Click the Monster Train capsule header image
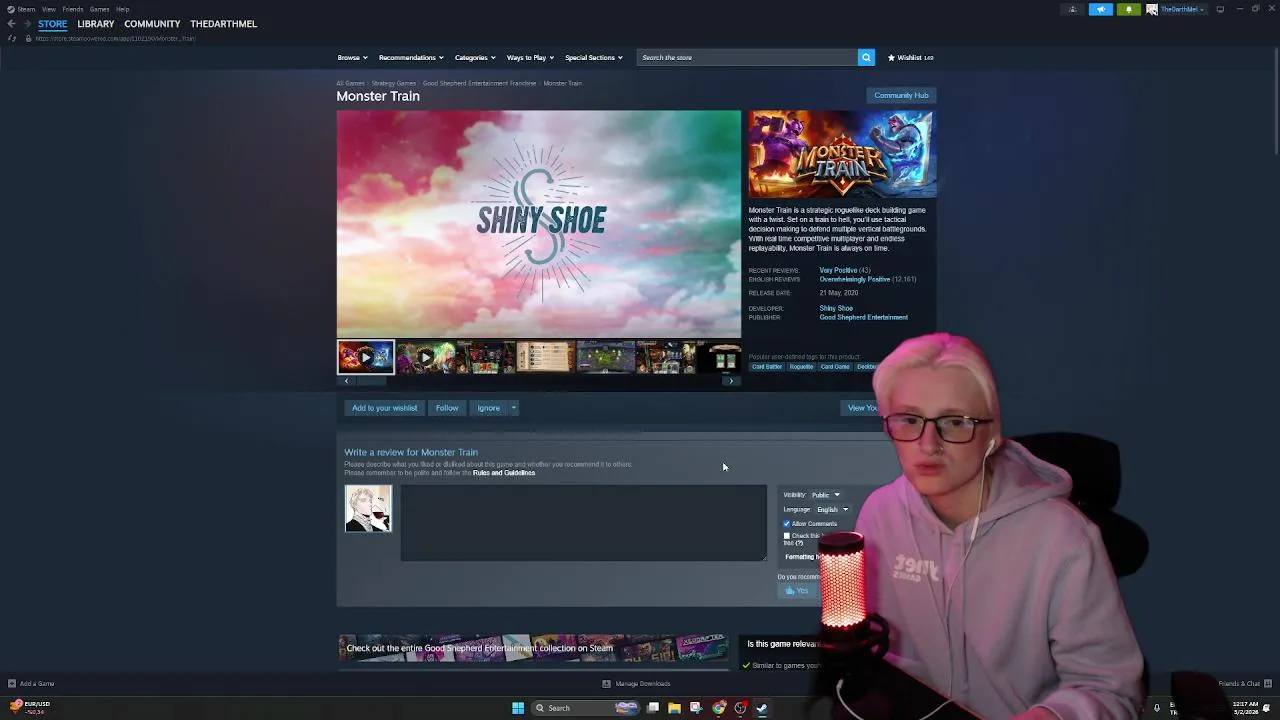Screen dimensions: 1280x720 pos(842,153)
